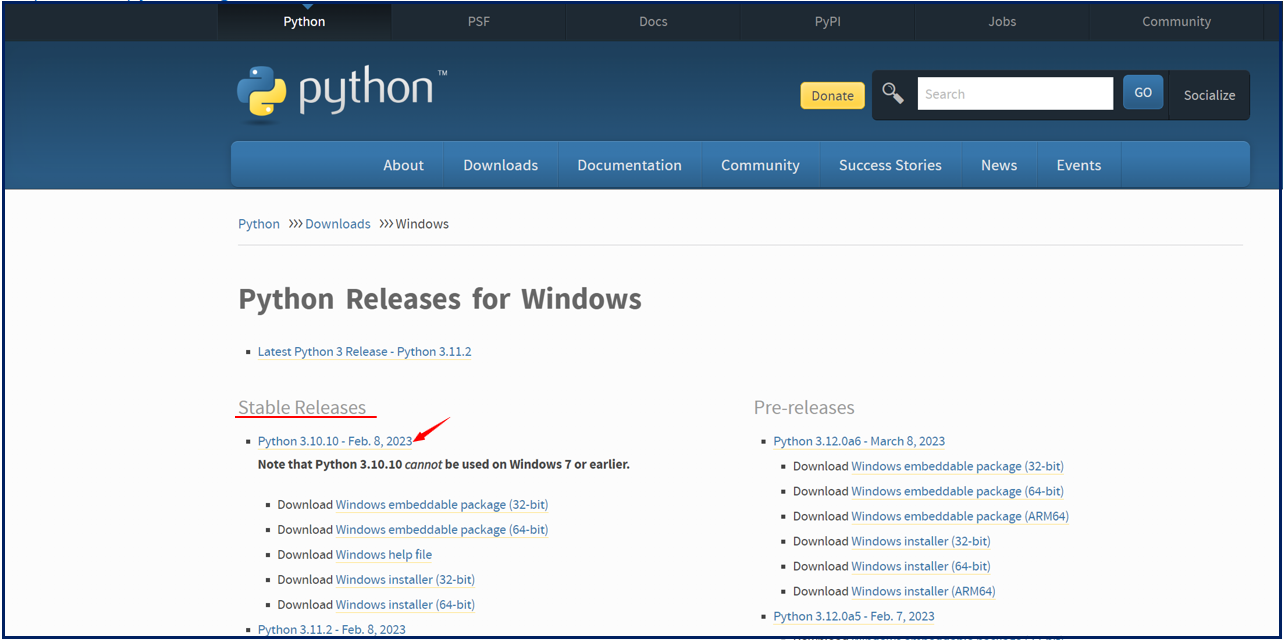Viewport: 1283px width, 641px height.
Task: Go to Downloads breadcrumb link
Action: pyautogui.click(x=338, y=224)
